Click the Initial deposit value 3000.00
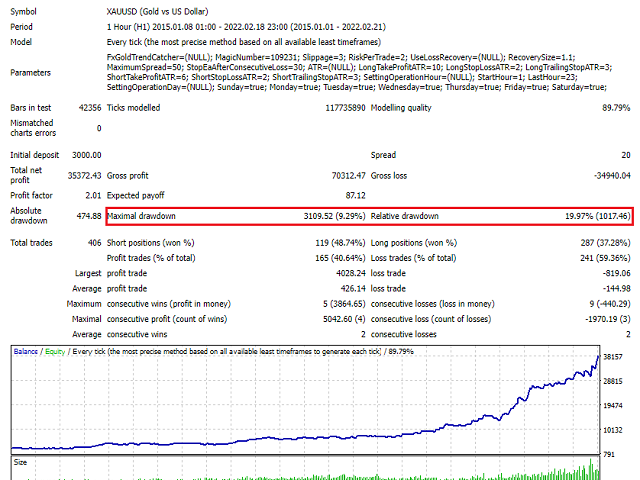Image resolution: width=640 pixels, height=480 pixels. [87, 155]
